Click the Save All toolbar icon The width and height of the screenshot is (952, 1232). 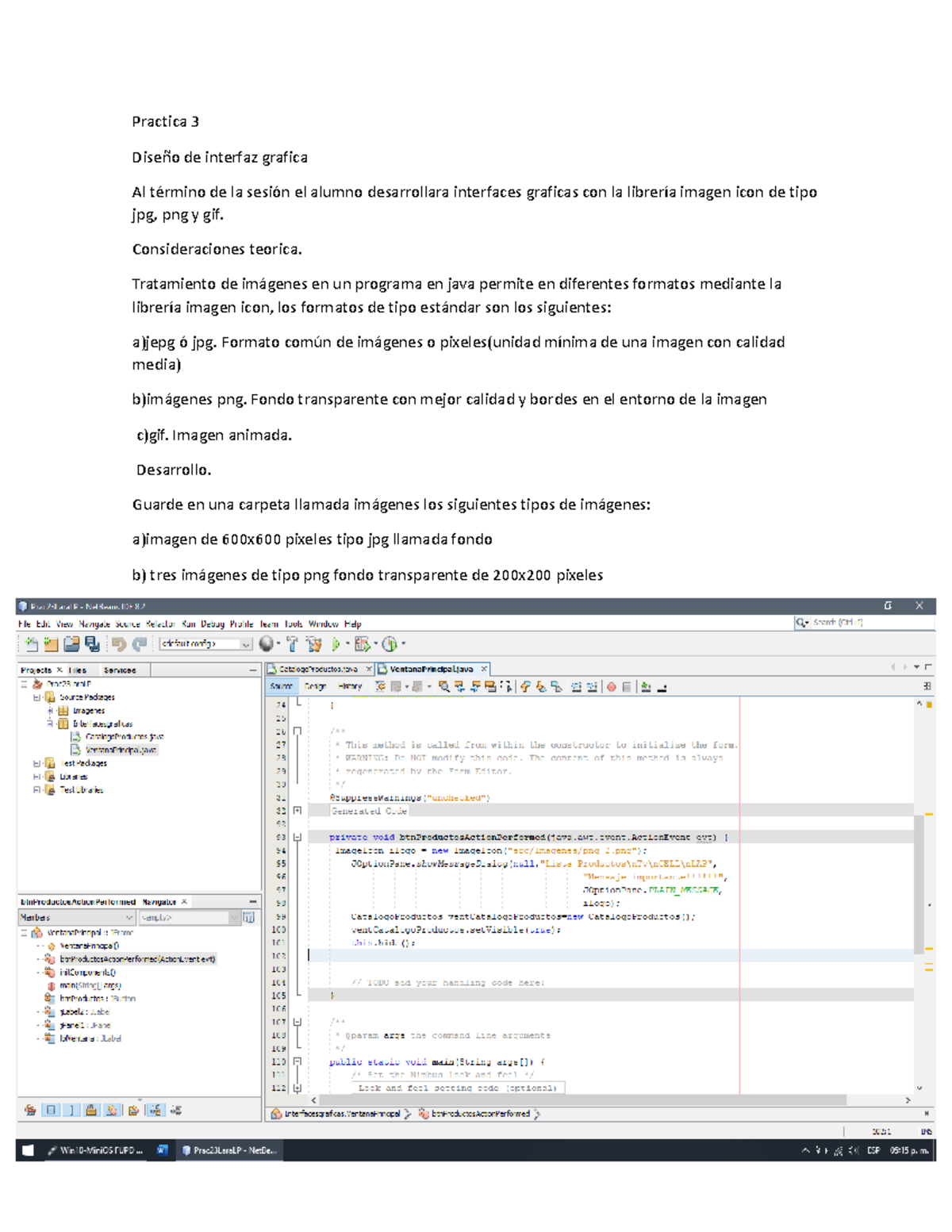(92, 643)
